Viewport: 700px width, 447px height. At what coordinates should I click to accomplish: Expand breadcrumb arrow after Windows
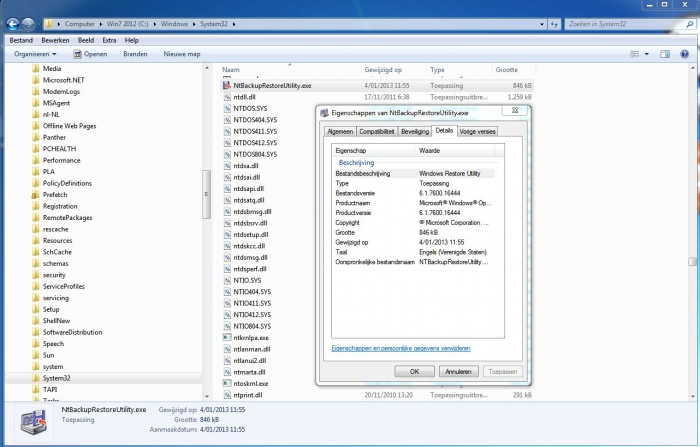[194, 24]
